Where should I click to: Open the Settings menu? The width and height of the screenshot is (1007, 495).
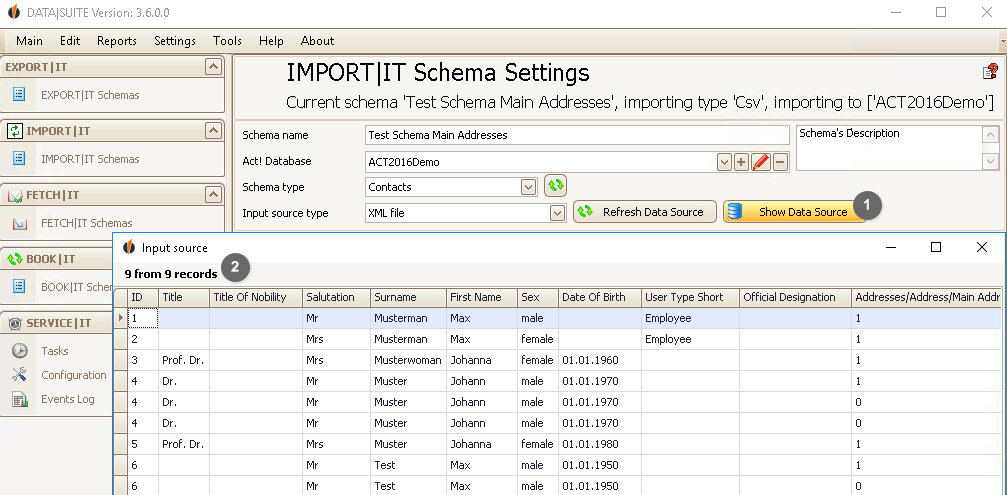pyautogui.click(x=175, y=40)
